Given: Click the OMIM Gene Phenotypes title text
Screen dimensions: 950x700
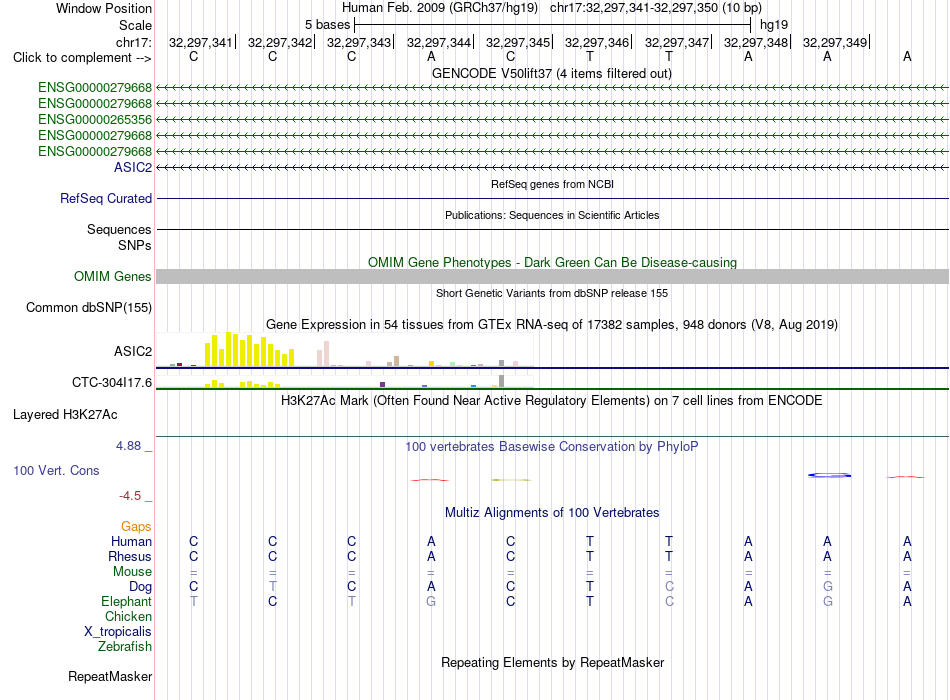Looking at the screenshot, I should 553,262.
